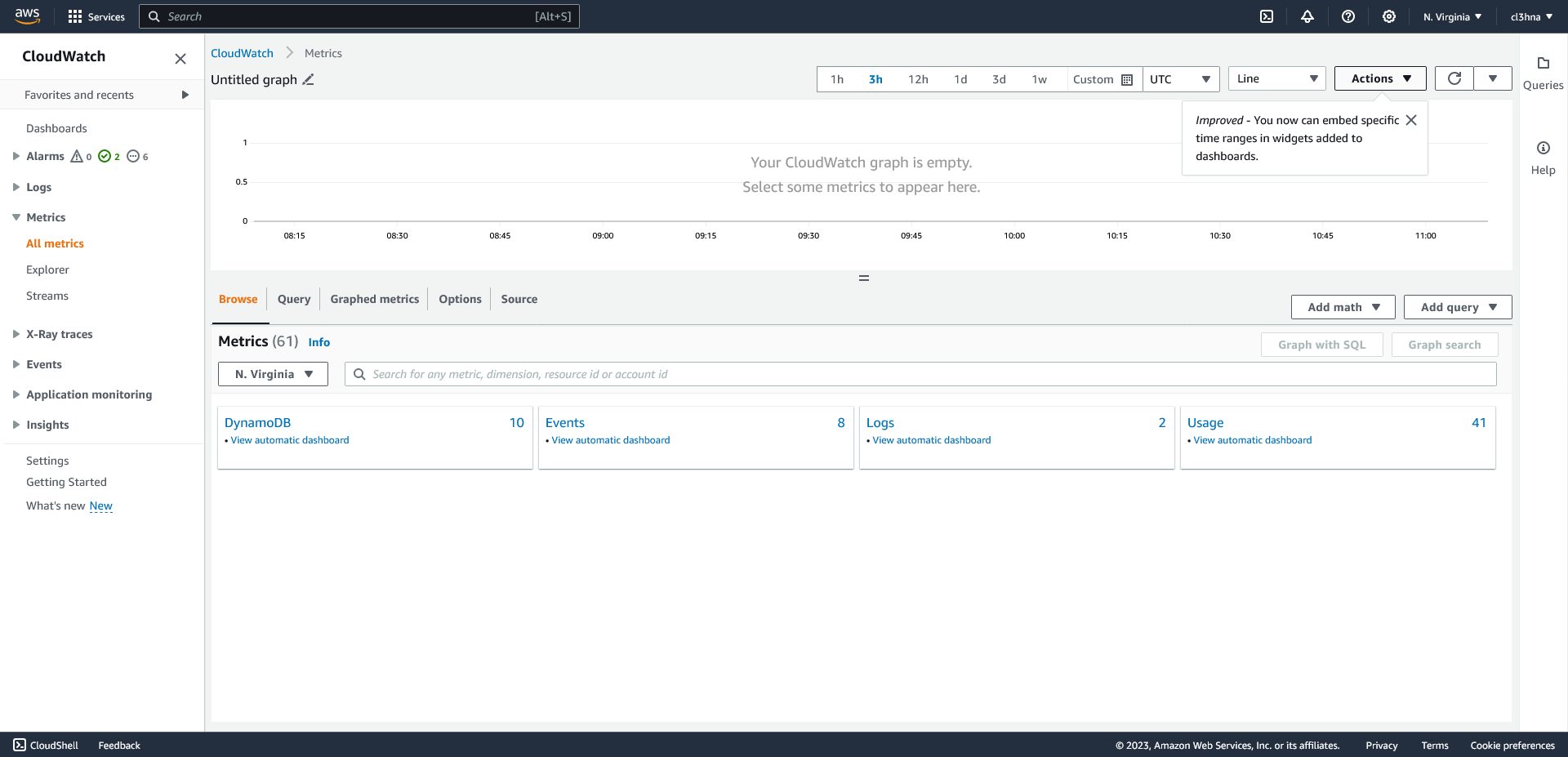
Task: Open the Custom time range calendar icon
Action: (x=1127, y=80)
